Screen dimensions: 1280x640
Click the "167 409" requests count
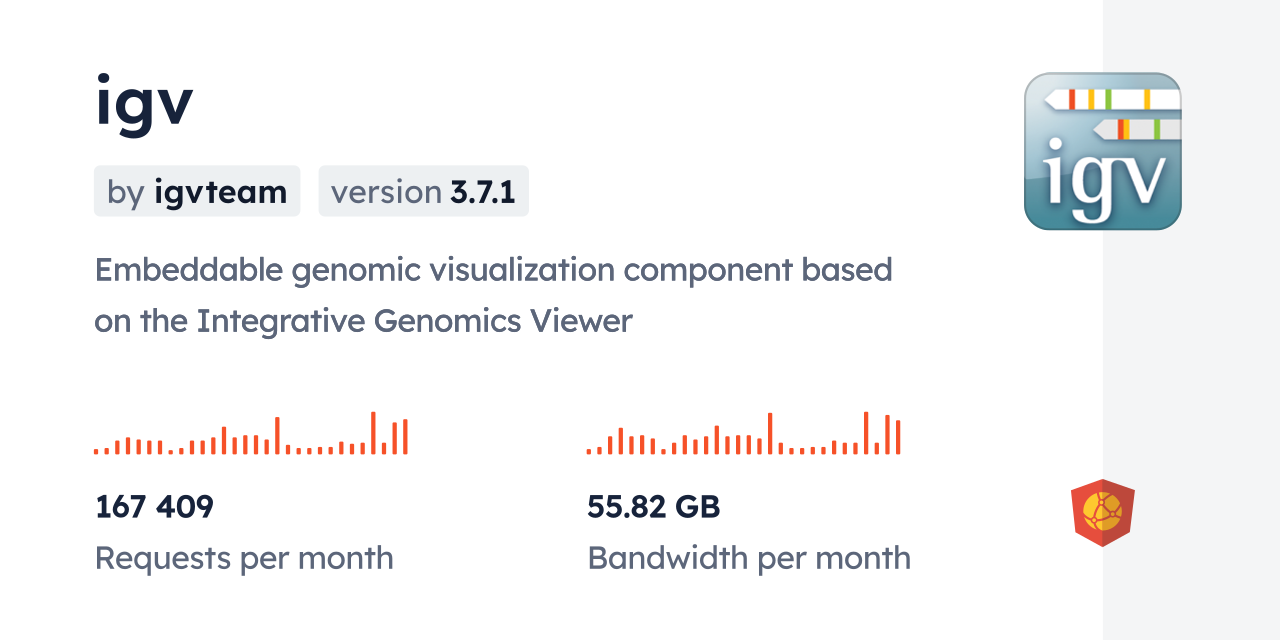coord(154,507)
